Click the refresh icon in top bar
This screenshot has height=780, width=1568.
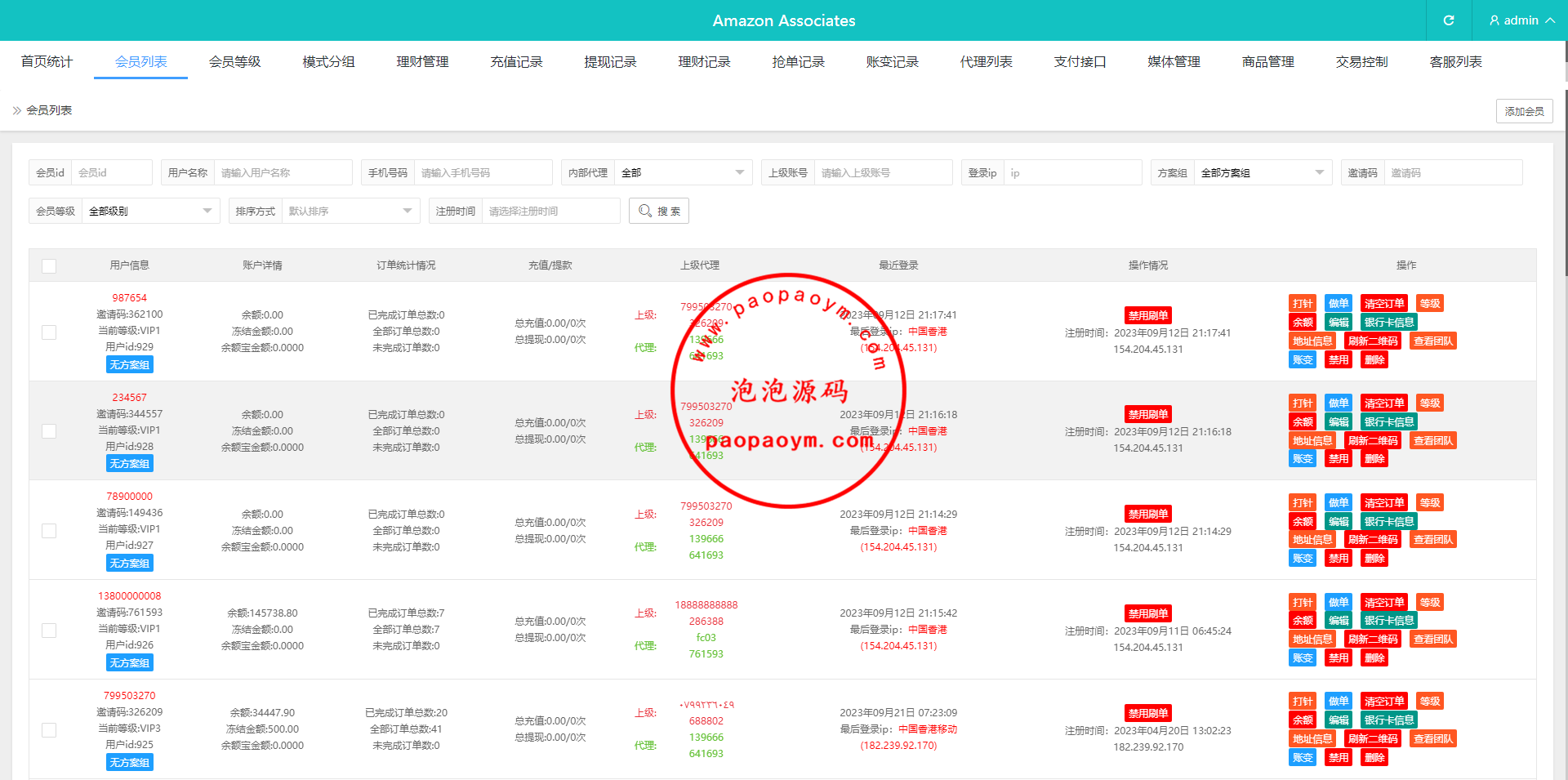coord(1448,20)
